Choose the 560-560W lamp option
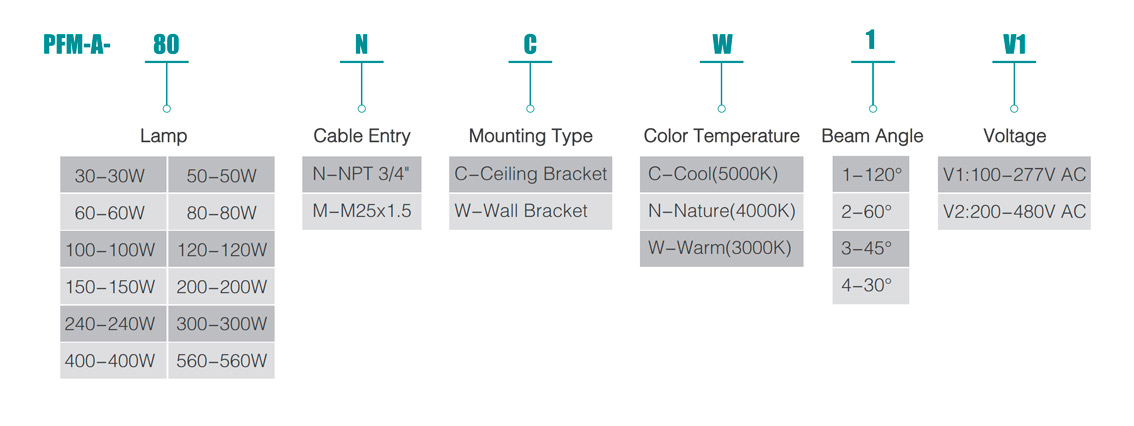The width and height of the screenshot is (1134, 426). tap(222, 361)
